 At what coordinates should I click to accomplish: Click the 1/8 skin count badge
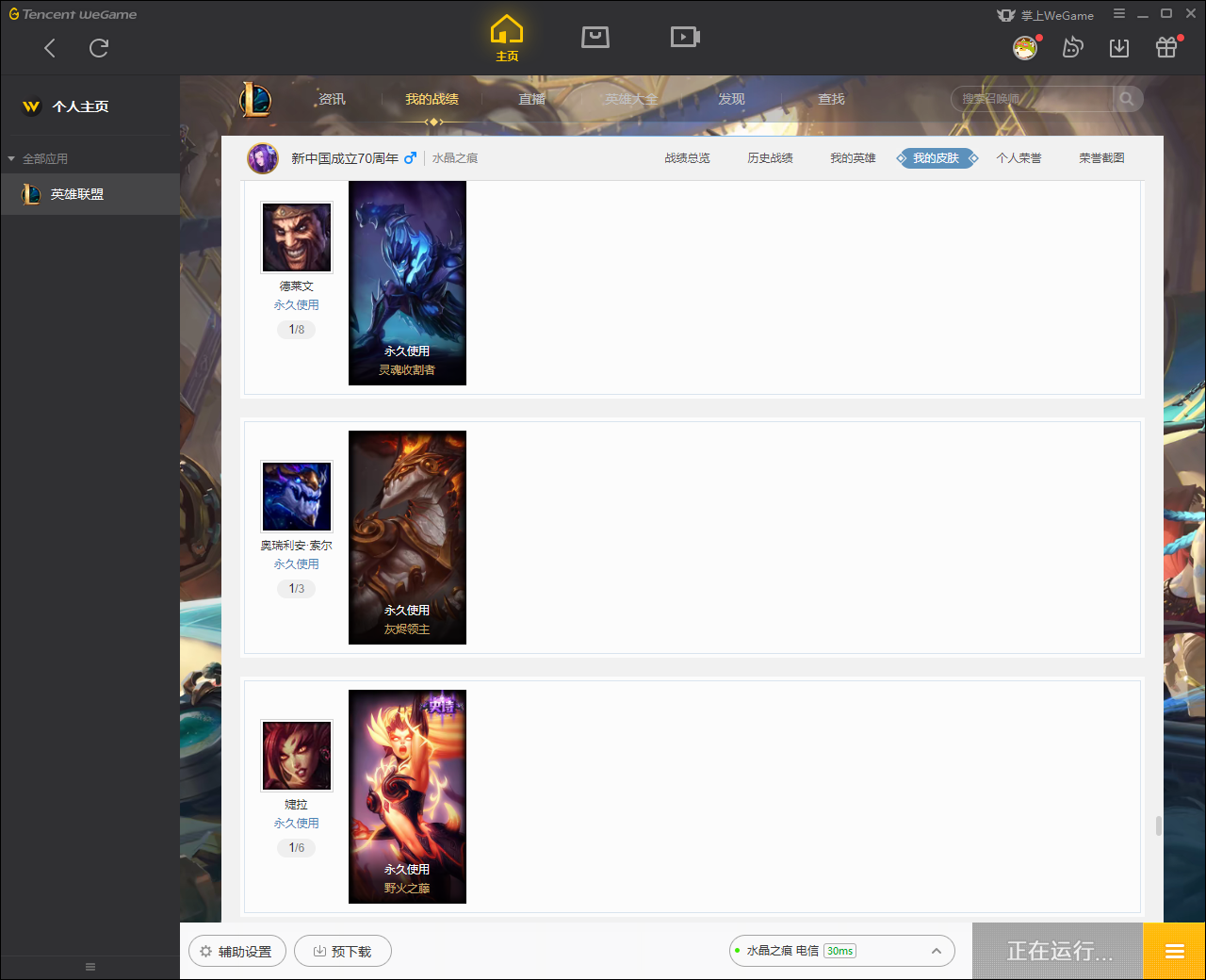point(297,330)
